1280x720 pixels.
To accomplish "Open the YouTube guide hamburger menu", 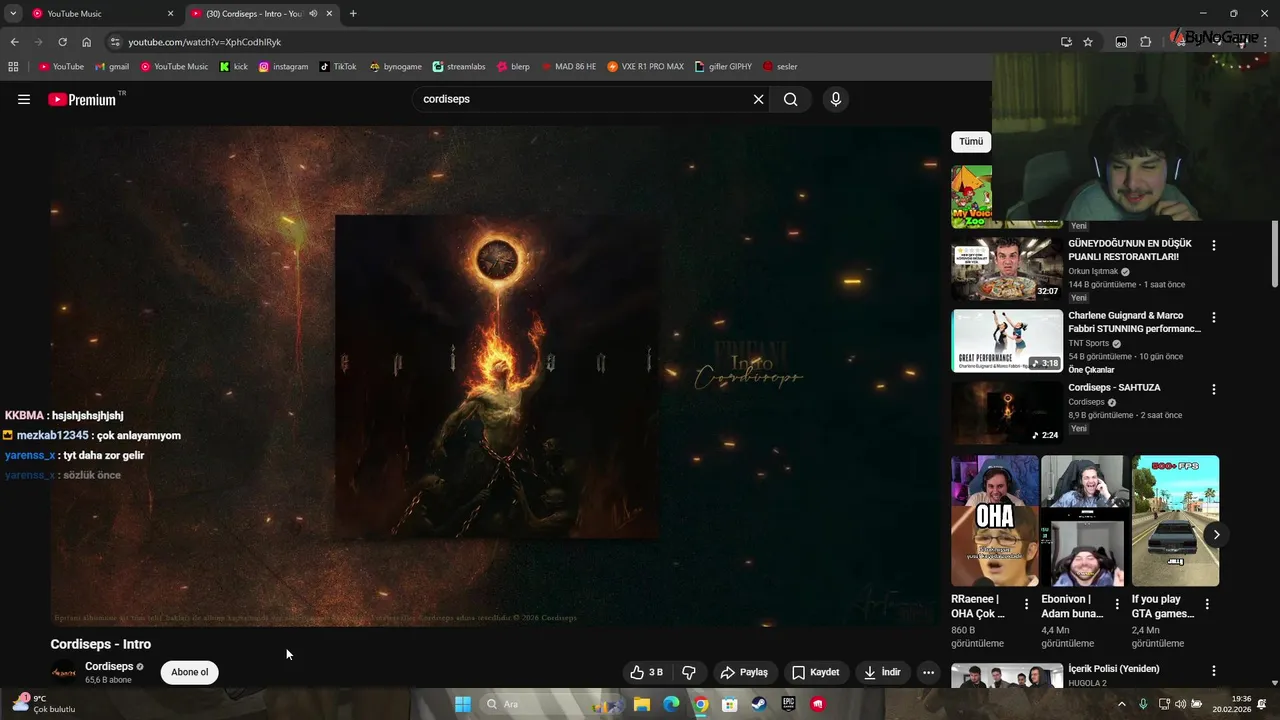I will click(24, 99).
